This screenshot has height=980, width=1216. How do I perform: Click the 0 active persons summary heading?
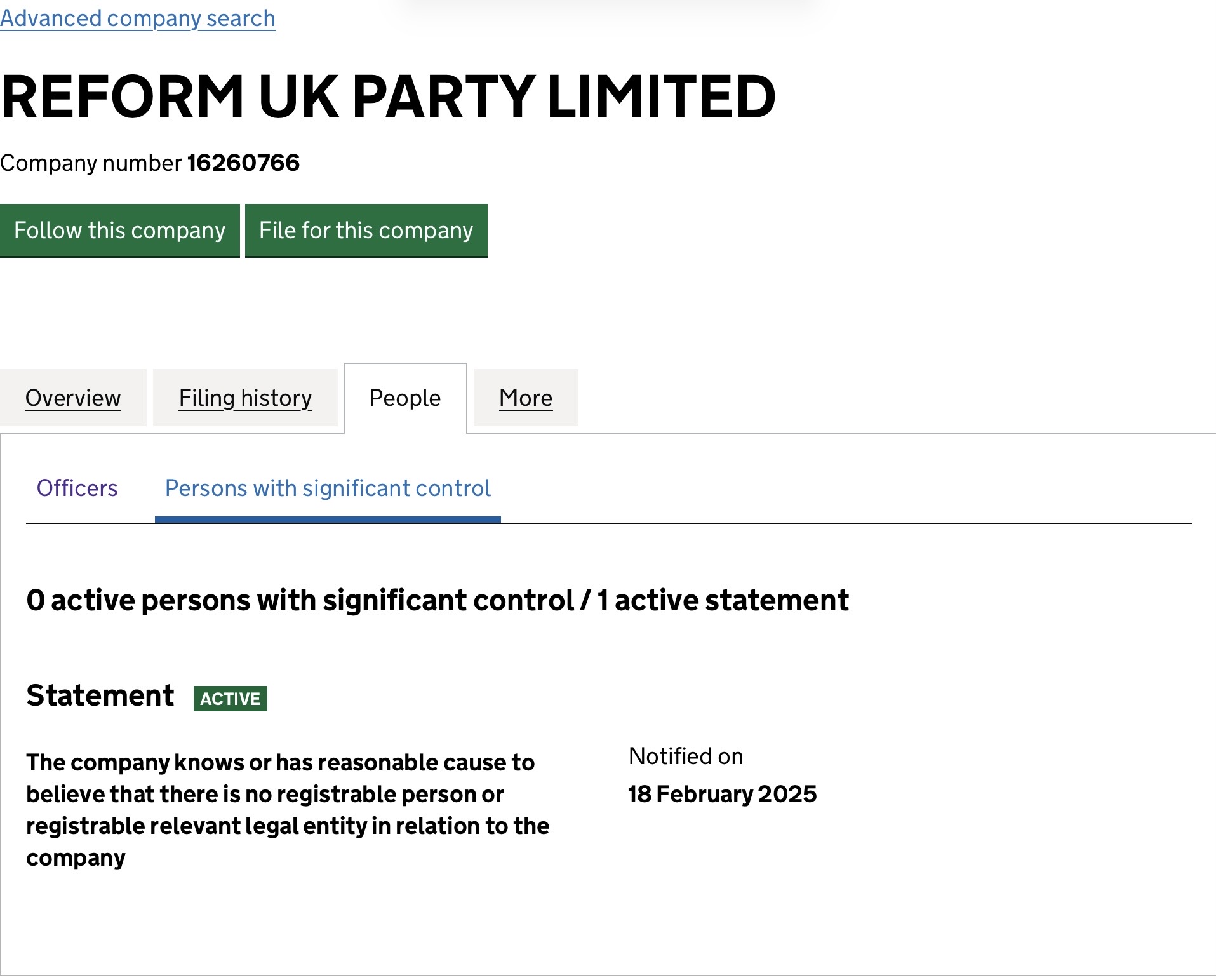[x=438, y=600]
